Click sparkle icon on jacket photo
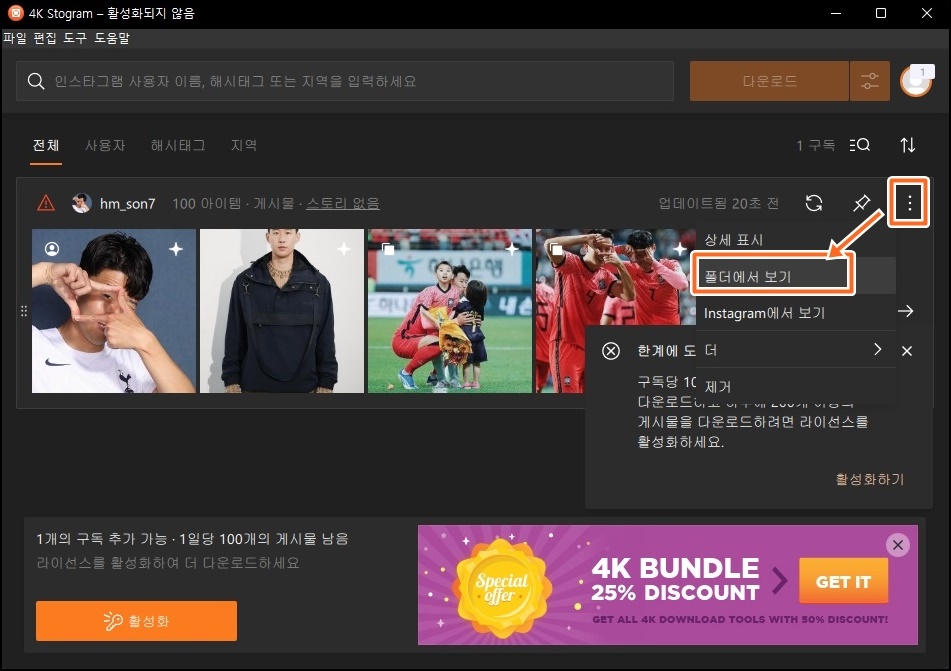This screenshot has height=671, width=951. [x=344, y=249]
